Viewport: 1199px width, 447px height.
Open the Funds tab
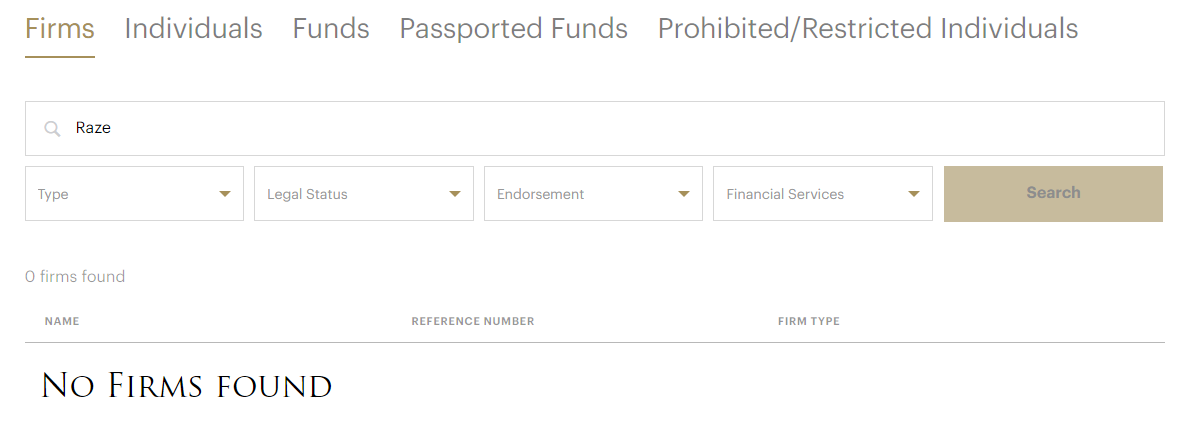coord(331,29)
